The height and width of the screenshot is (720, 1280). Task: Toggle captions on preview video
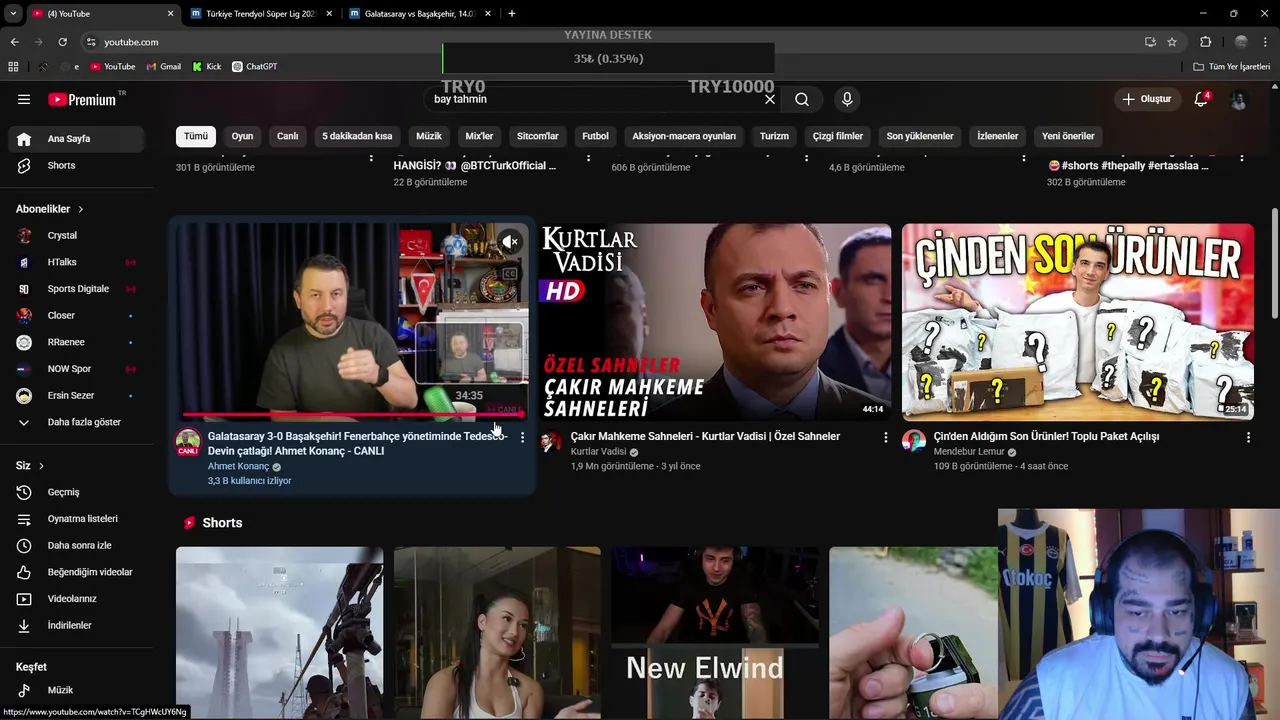point(510,273)
